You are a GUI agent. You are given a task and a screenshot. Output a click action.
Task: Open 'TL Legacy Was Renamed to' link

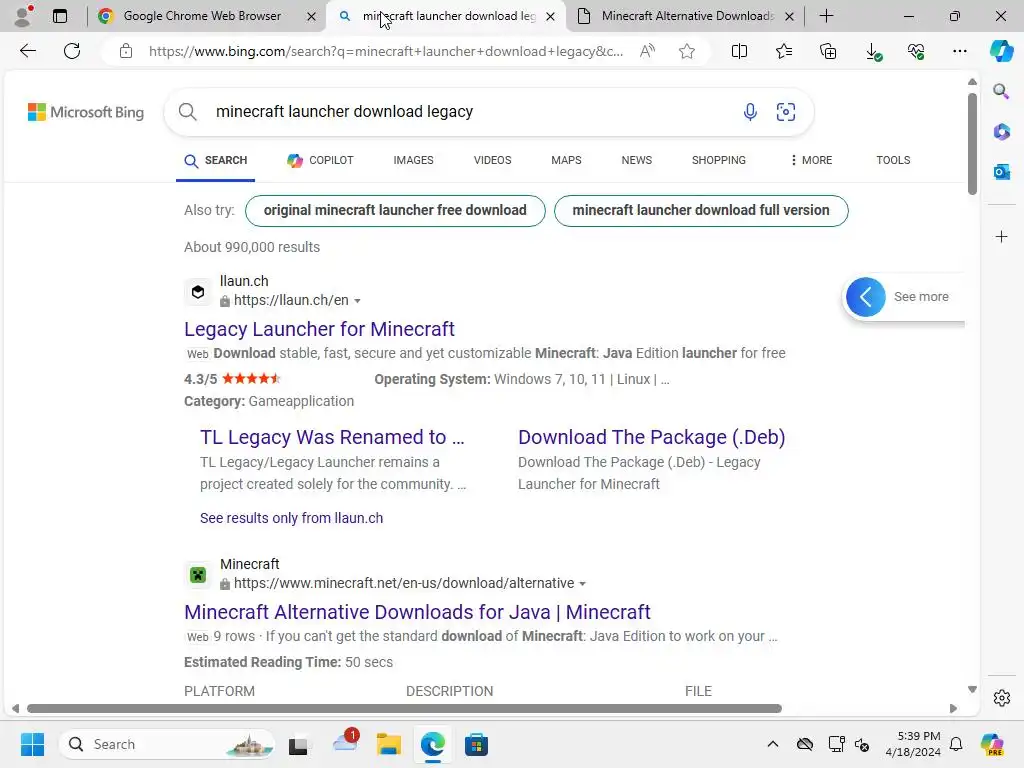pyautogui.click(x=332, y=437)
